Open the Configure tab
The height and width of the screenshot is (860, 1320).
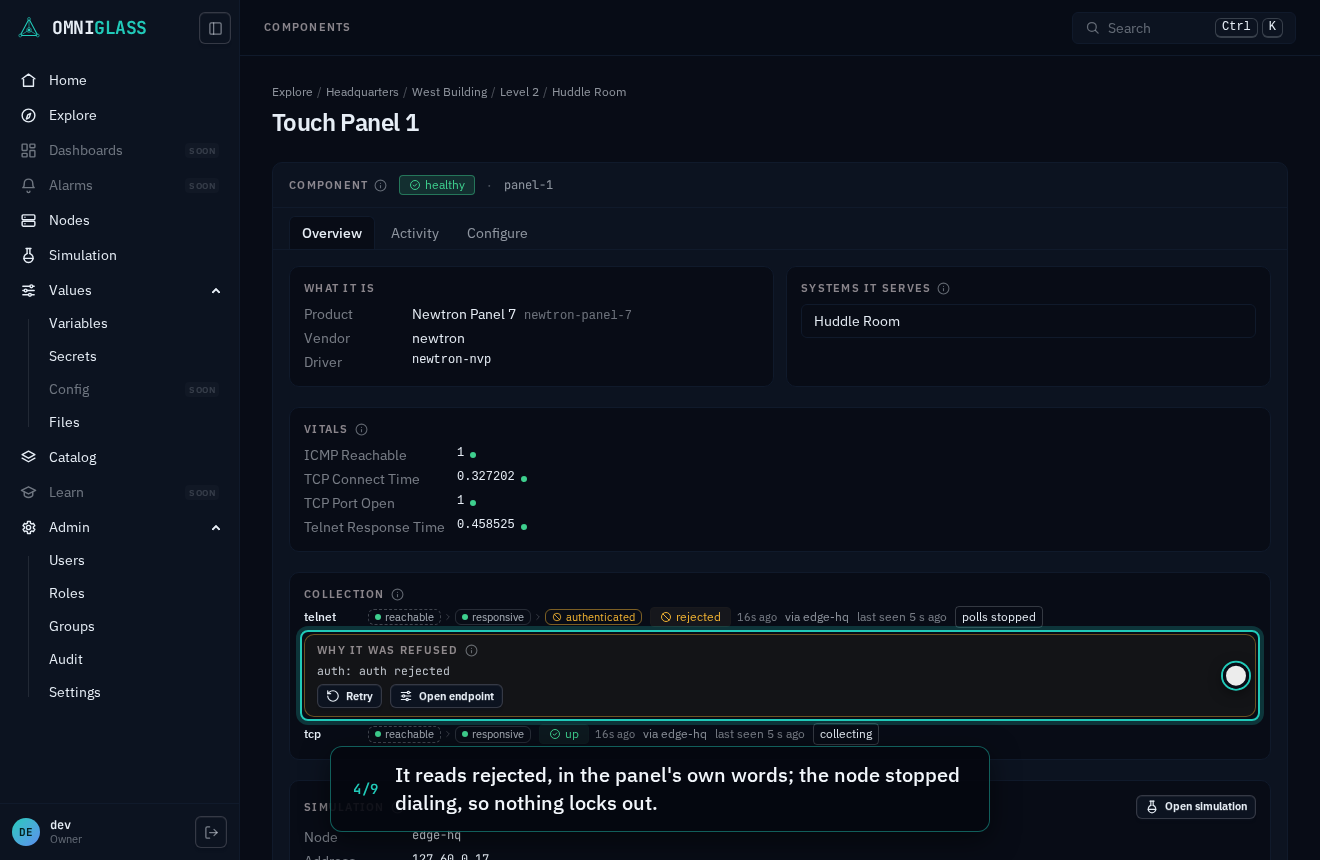497,233
